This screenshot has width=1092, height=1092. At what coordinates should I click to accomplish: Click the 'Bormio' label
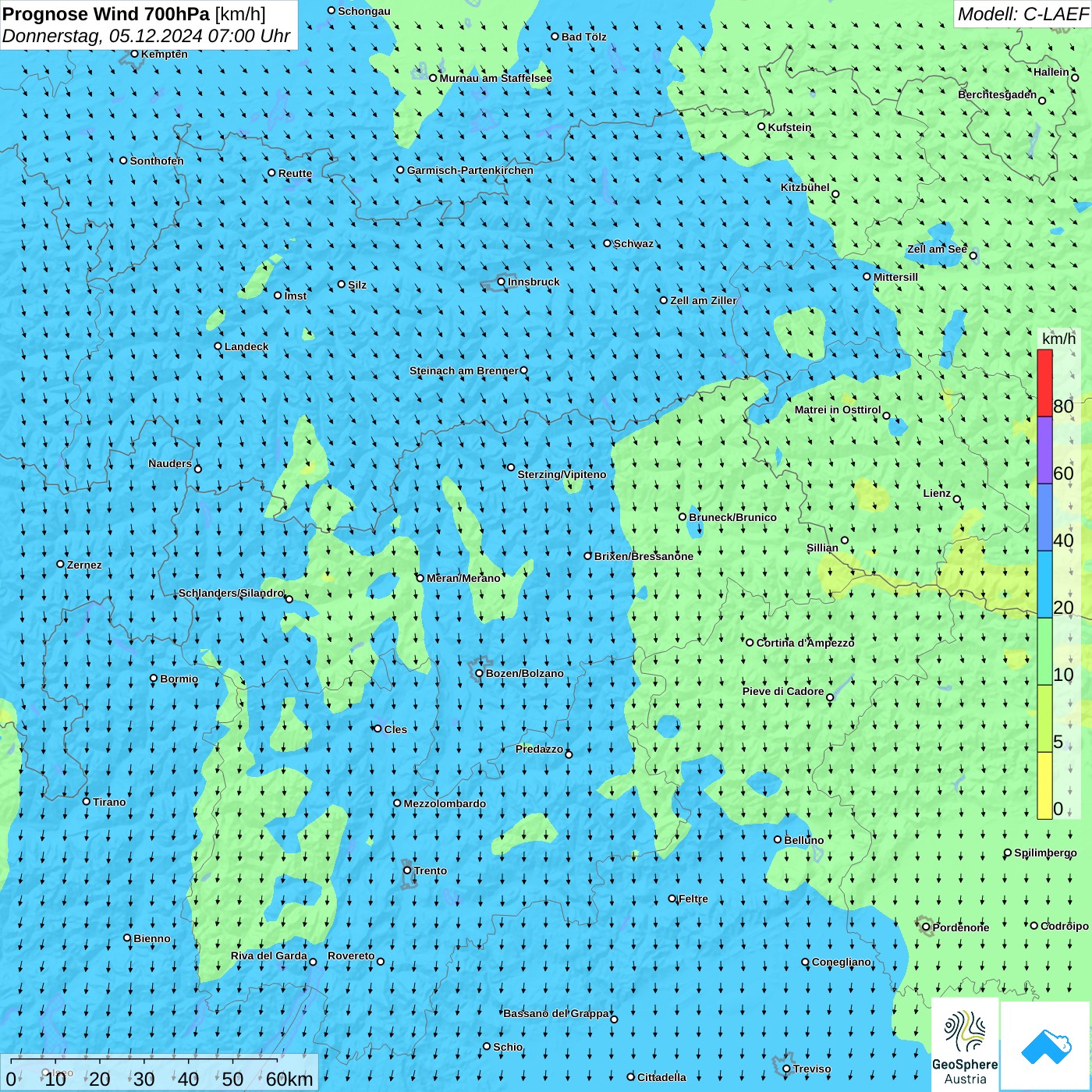pyautogui.click(x=179, y=679)
